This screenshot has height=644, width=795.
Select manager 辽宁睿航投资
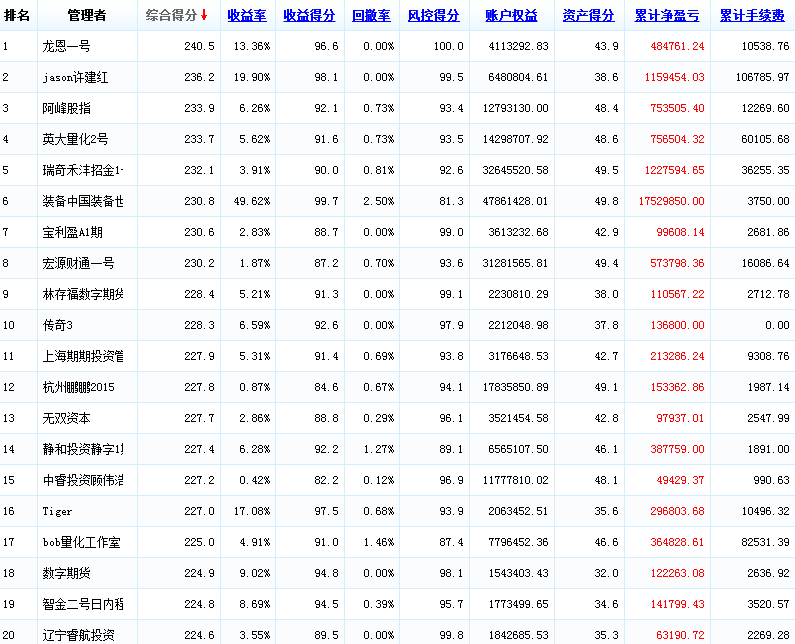pos(79,634)
